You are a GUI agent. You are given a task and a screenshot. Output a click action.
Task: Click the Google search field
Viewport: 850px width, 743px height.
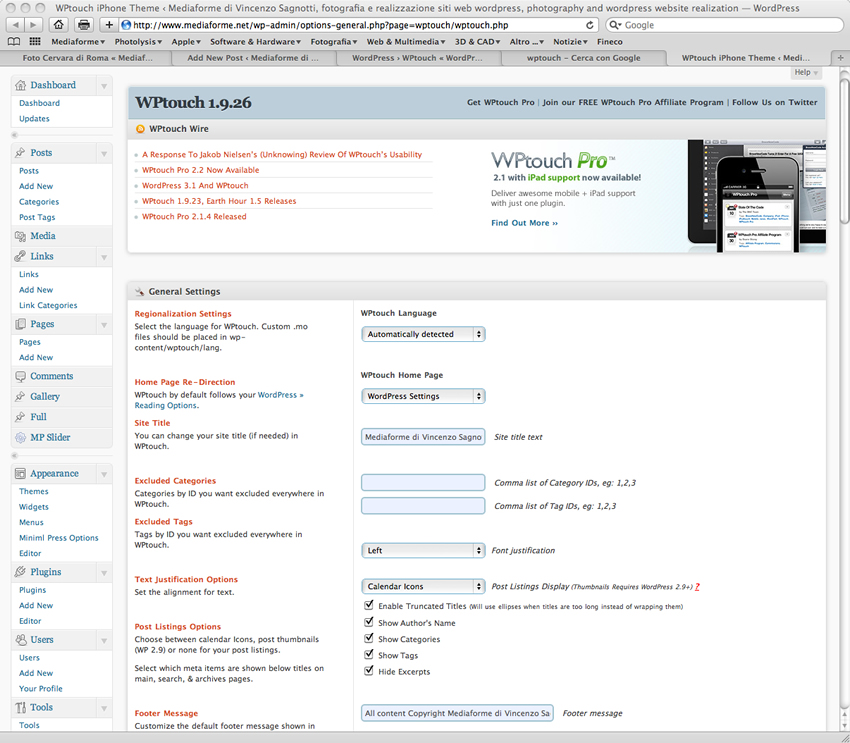tap(725, 25)
